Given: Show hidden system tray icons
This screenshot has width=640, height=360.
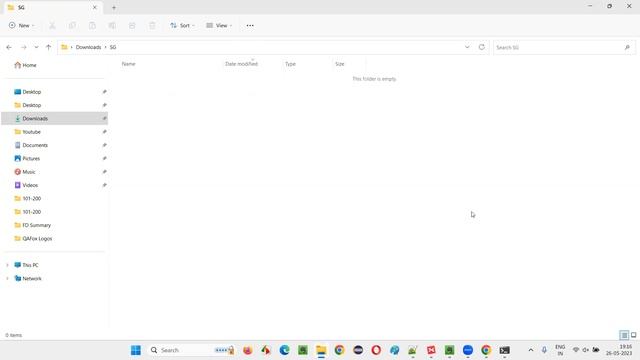Looking at the screenshot, I should click(x=531, y=350).
